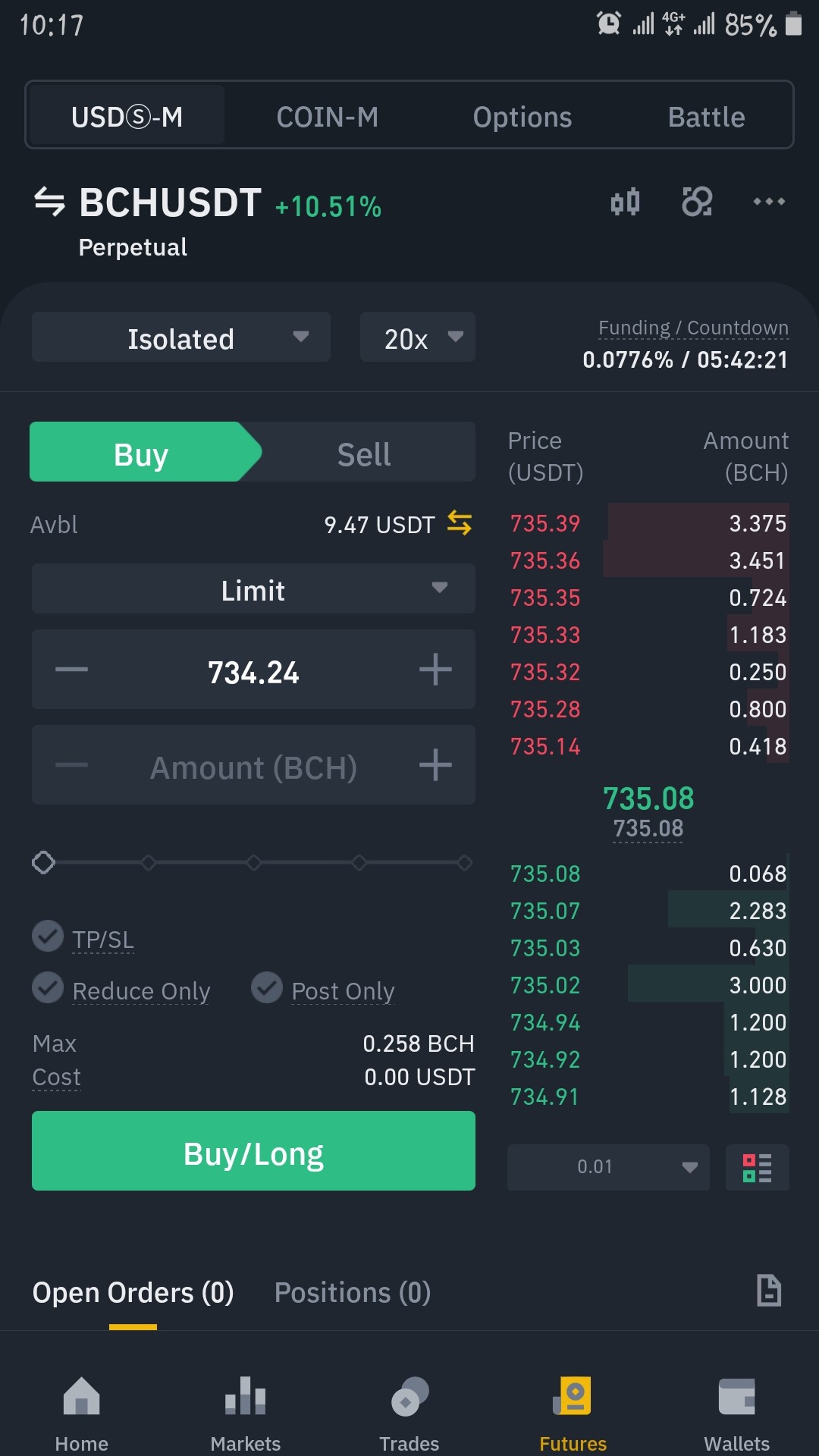Viewport: 819px width, 1456px height.
Task: Toggle the Reduce Only checkbox
Action: tap(48, 988)
